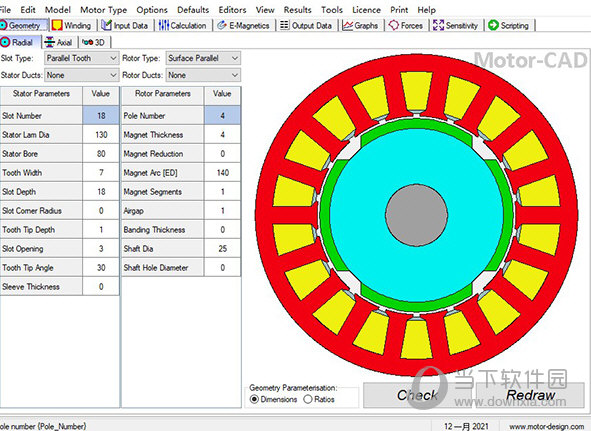
Task: Click the 'Stator Parameters' column header
Action: (x=41, y=96)
